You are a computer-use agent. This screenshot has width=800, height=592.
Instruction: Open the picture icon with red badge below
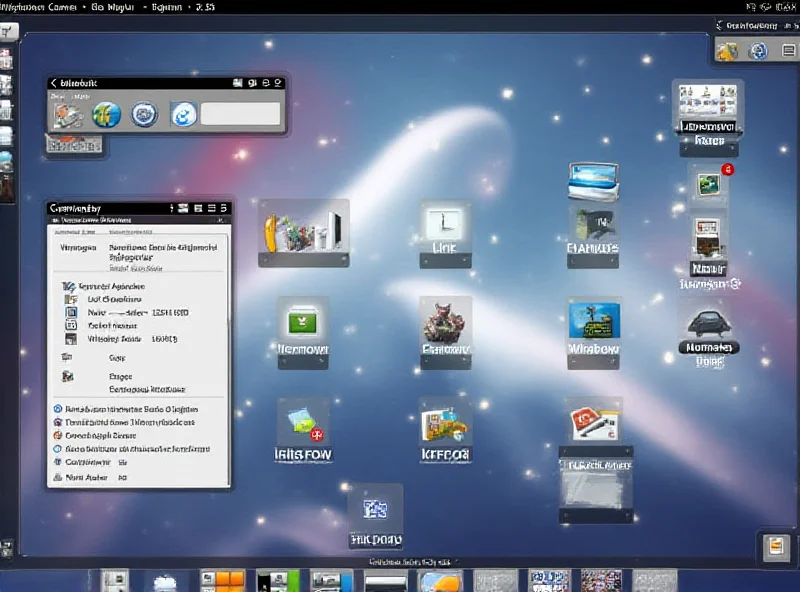(304, 425)
